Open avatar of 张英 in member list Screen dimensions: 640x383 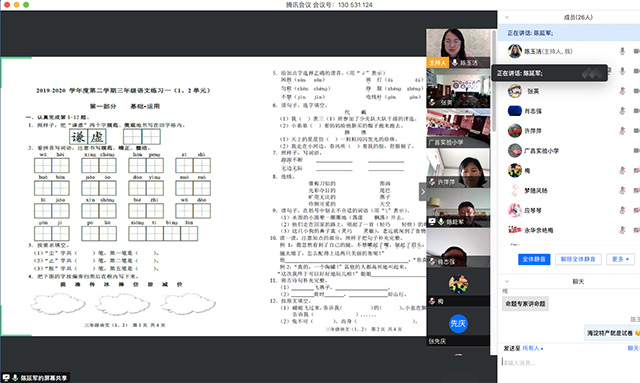point(515,91)
